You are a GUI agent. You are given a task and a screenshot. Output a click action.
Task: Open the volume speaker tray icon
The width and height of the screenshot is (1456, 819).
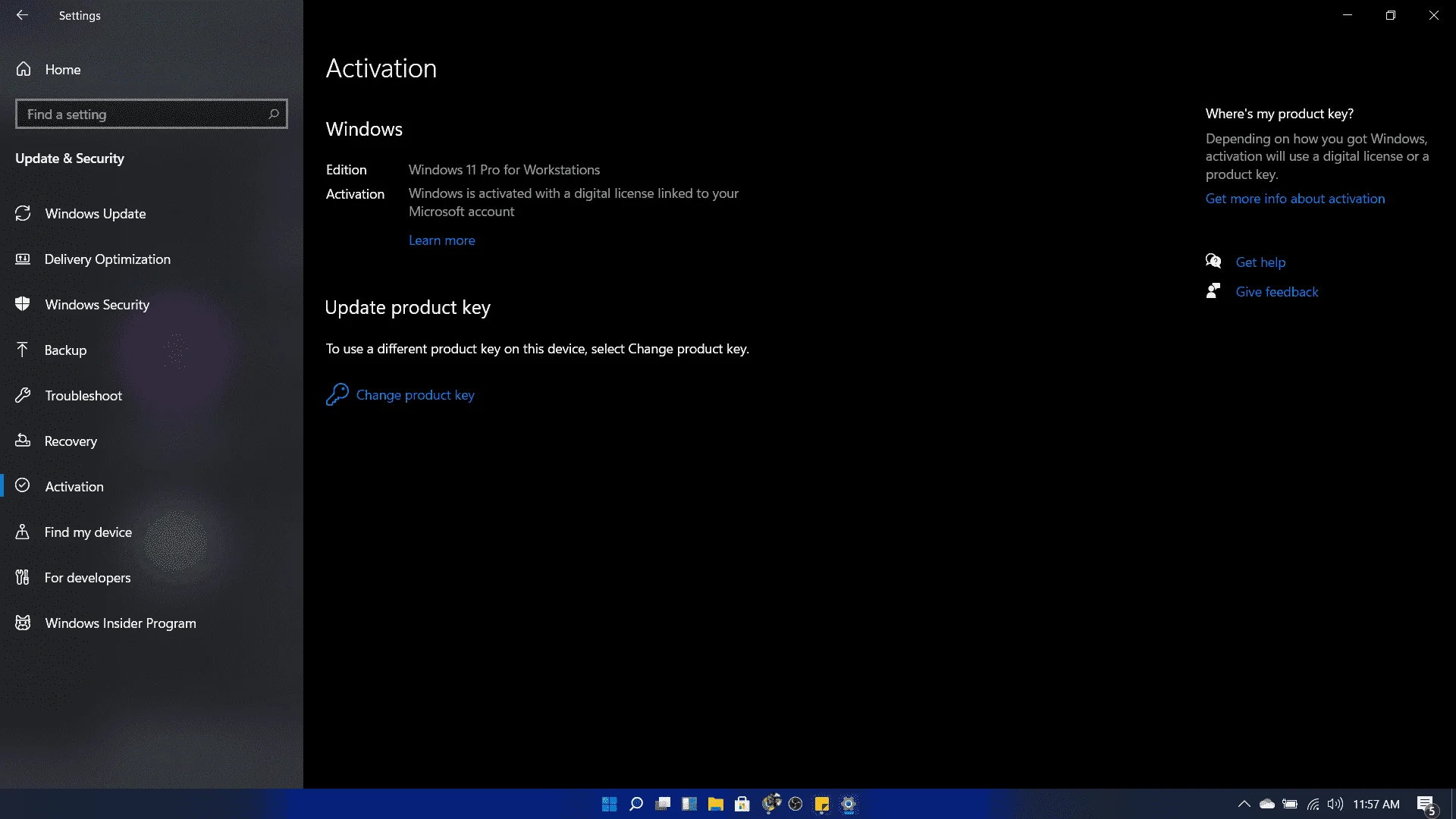click(1335, 804)
